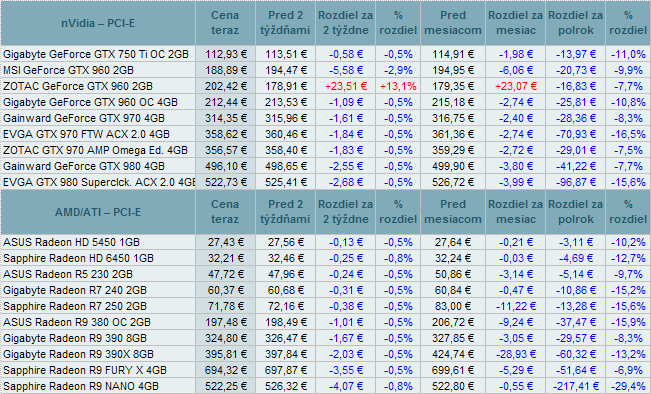
Task: Click AMD section Rozdiel za polrok header
Action: pyautogui.click(x=575, y=212)
